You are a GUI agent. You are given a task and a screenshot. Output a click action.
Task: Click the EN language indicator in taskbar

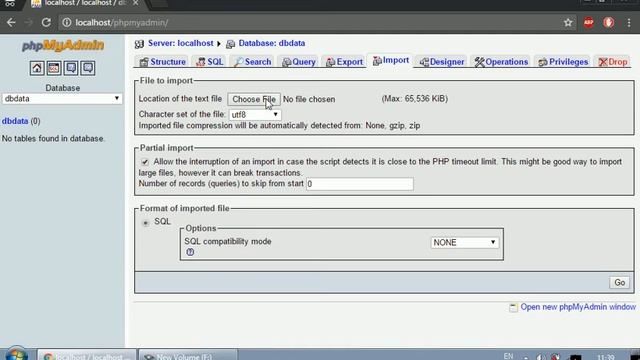(x=508, y=356)
